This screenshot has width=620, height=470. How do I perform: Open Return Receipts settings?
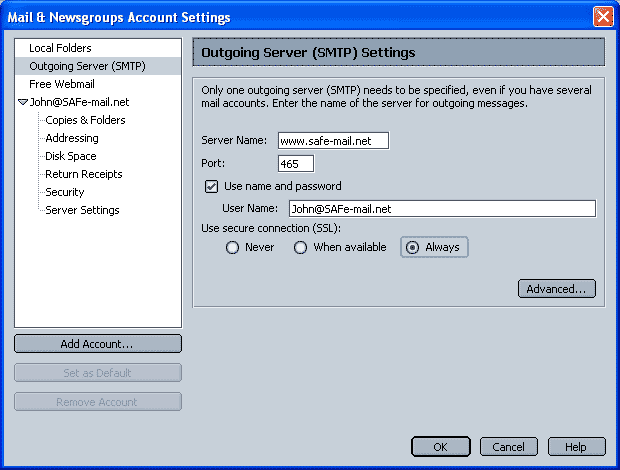[x=84, y=174]
